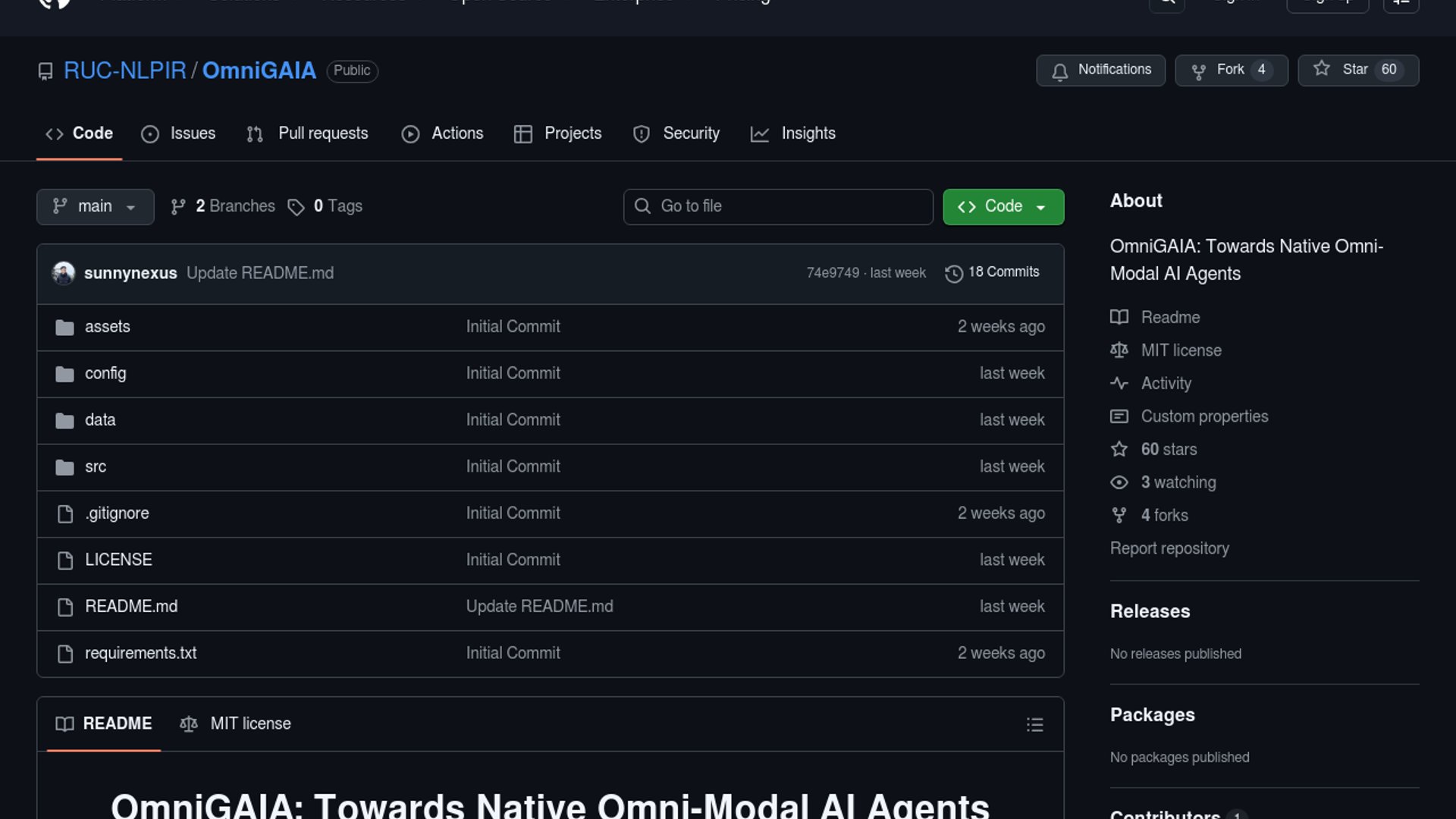Click the branches icon next to 2 Branches
The width and height of the screenshot is (1456, 819).
pos(178,207)
